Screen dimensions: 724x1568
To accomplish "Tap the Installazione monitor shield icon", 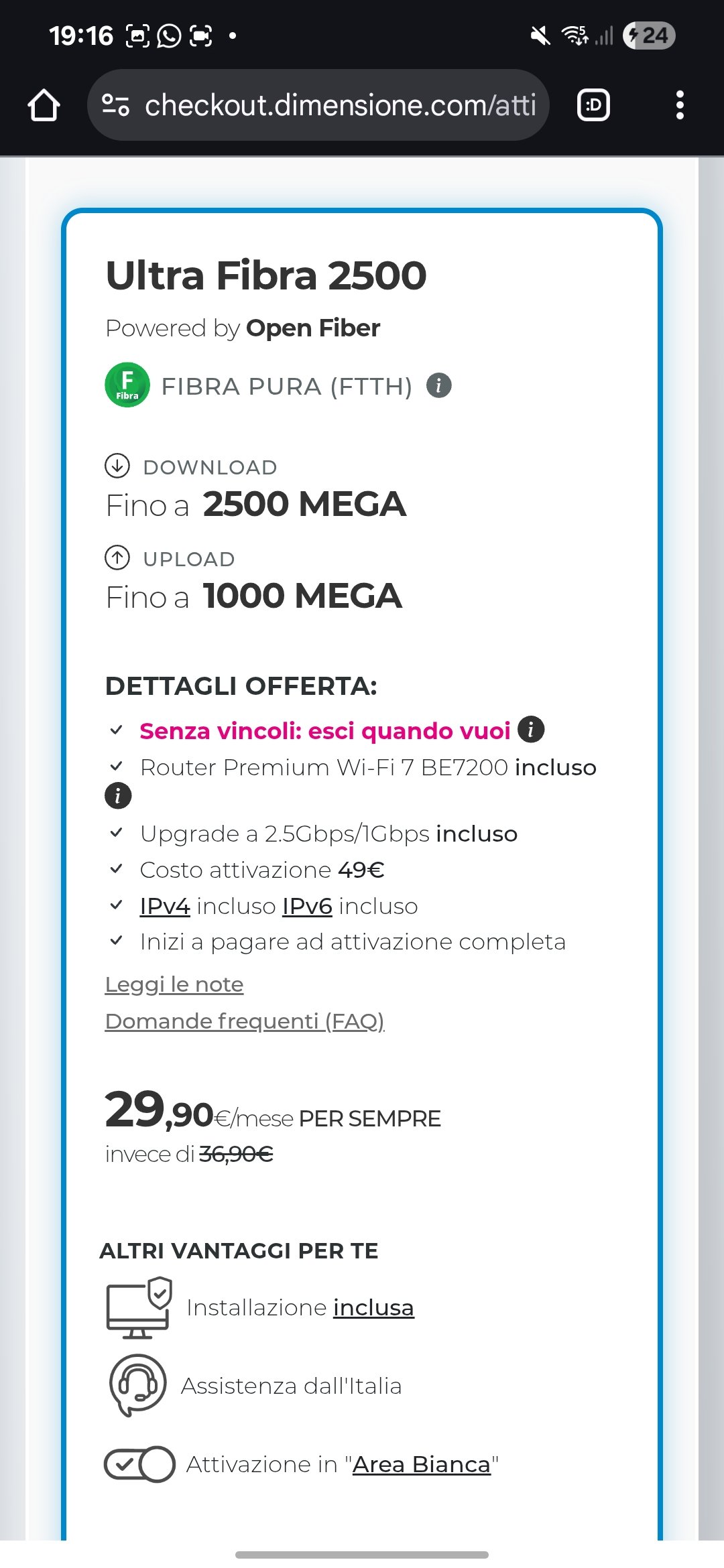I will tap(139, 1307).
